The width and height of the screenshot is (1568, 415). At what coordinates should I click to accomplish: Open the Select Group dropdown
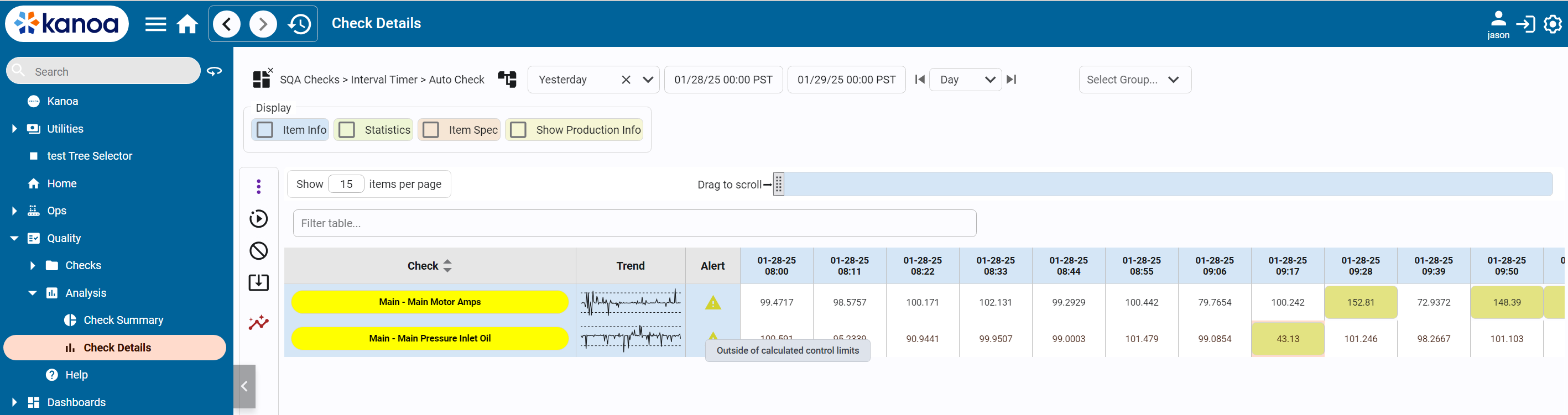[1134, 80]
